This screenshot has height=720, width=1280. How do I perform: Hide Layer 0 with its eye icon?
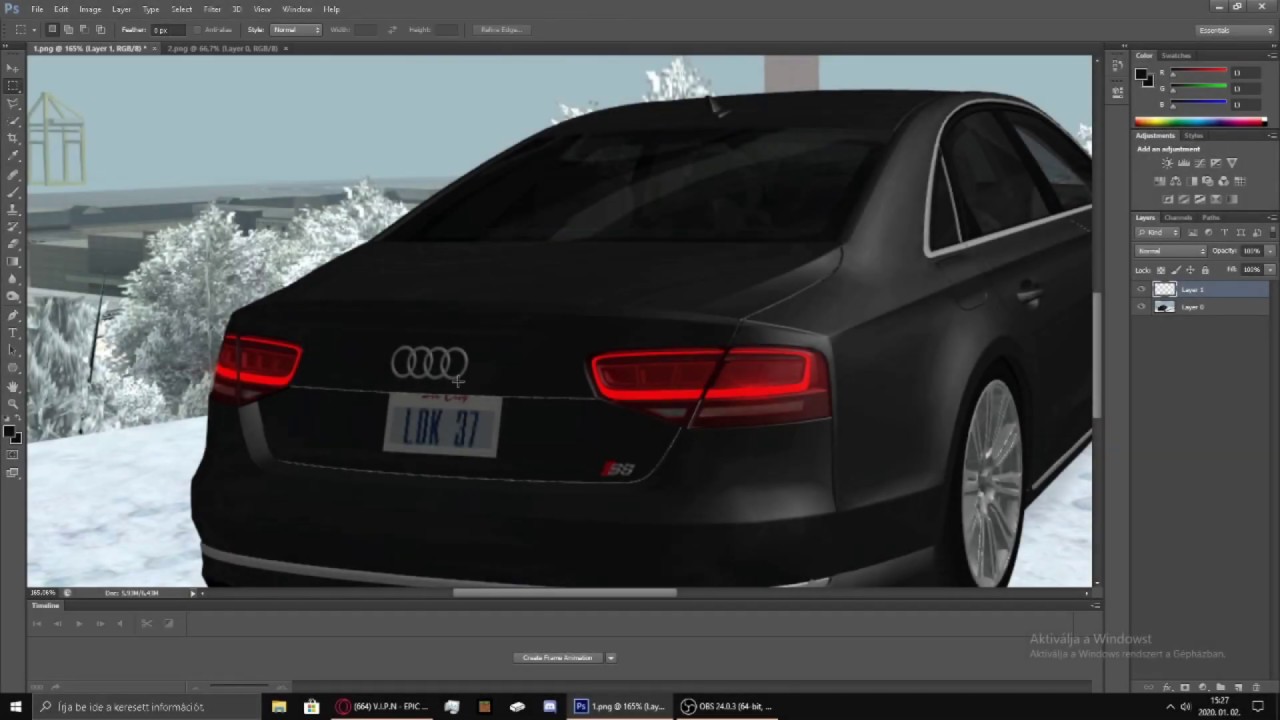1141,306
